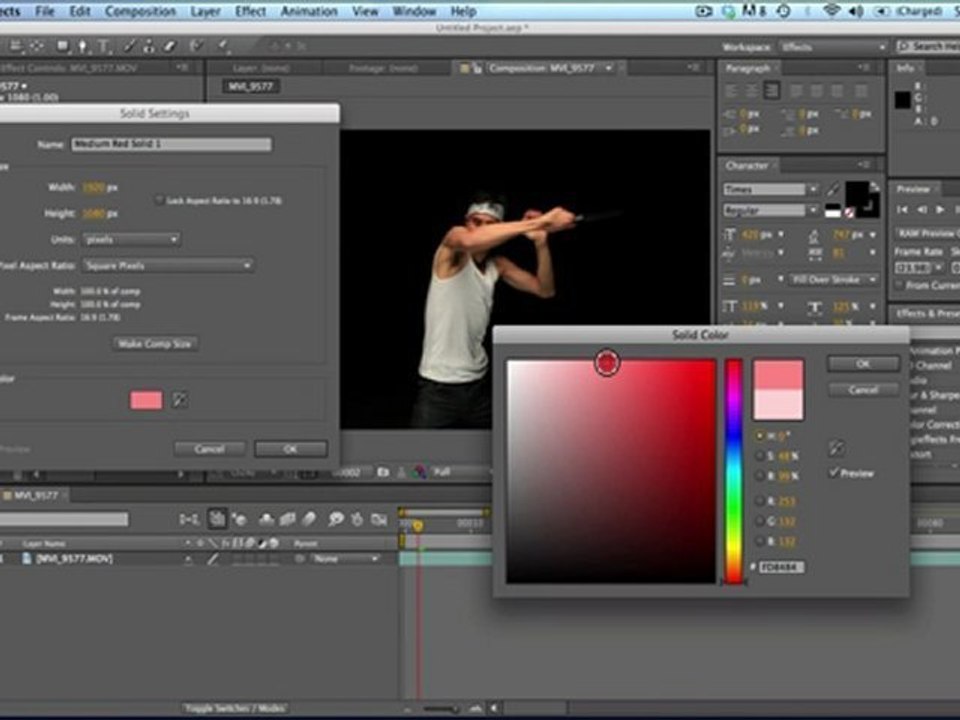Click OK in Solid Settings dialog
This screenshot has width=960, height=720.
pyautogui.click(x=291, y=449)
